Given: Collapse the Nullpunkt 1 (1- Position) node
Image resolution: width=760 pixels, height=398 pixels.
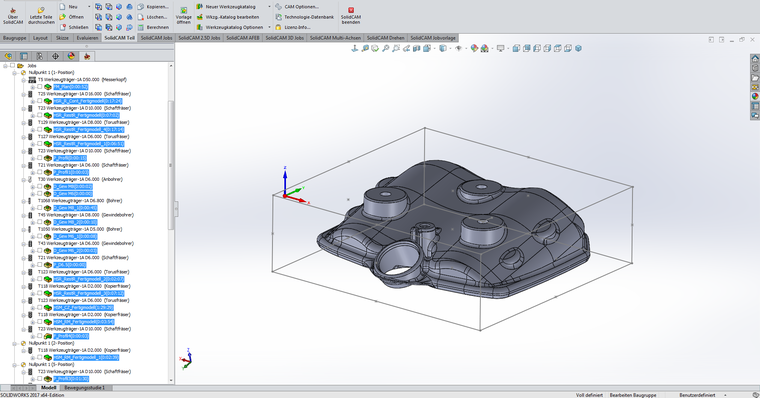Looking at the screenshot, I should pos(15,73).
